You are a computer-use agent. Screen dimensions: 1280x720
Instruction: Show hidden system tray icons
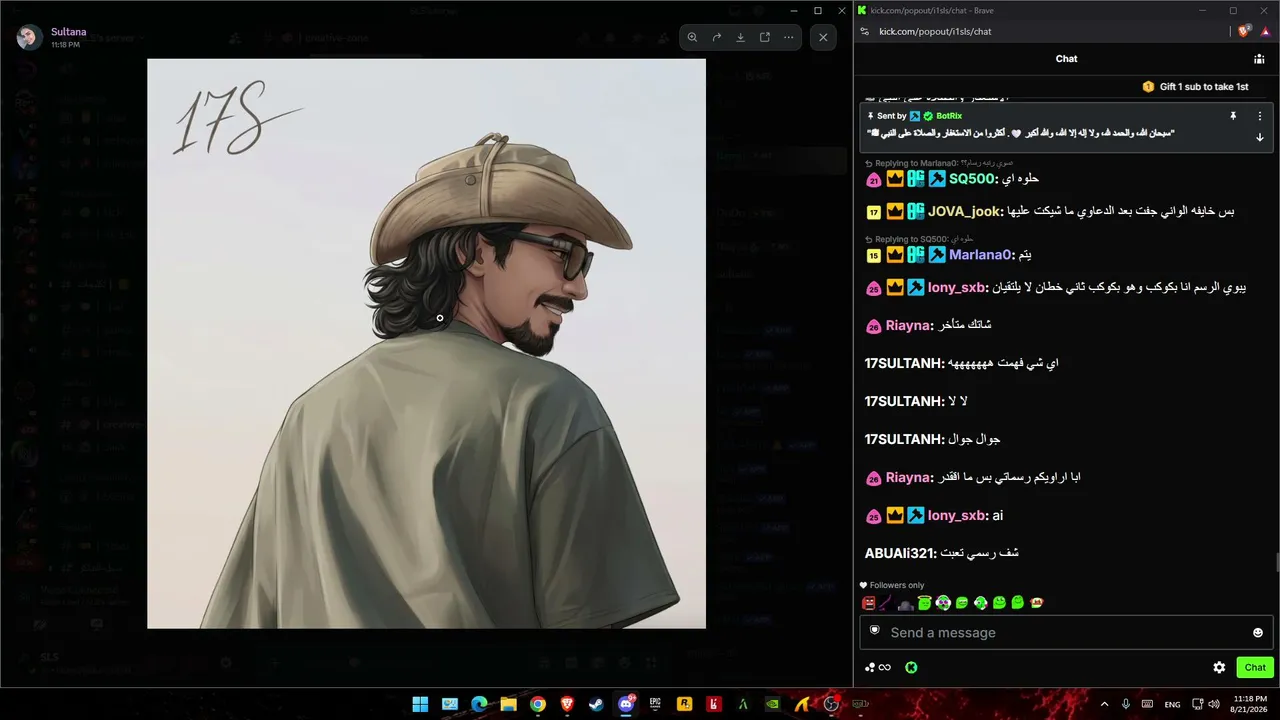tap(1104, 704)
